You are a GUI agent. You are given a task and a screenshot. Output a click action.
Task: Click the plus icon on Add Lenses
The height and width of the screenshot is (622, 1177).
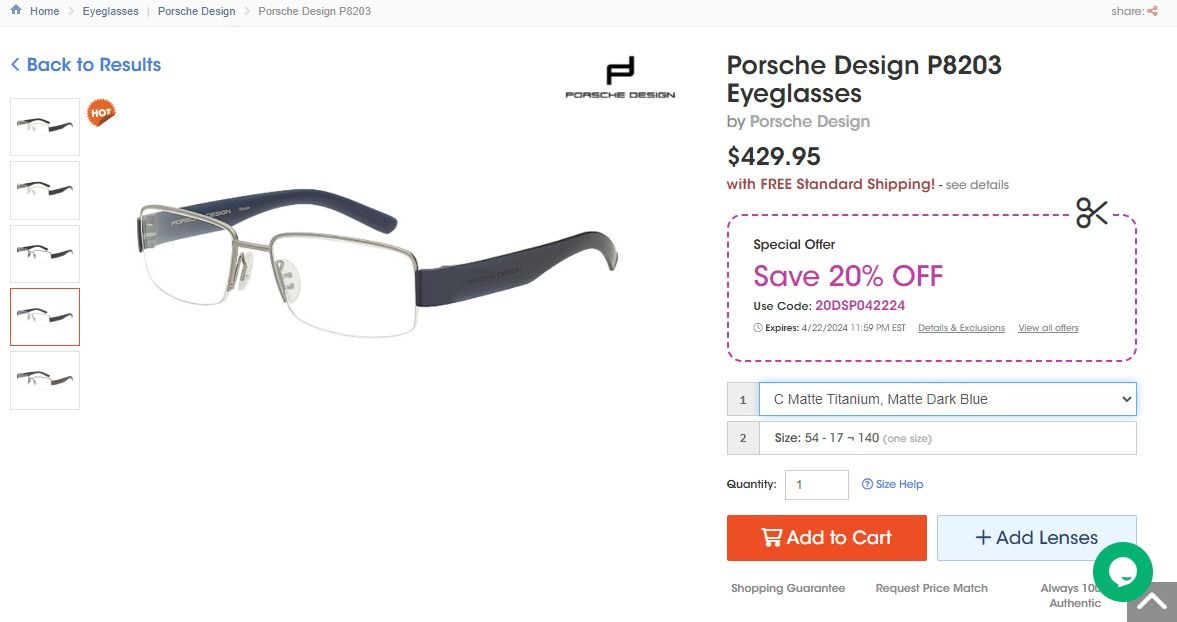[x=984, y=537]
